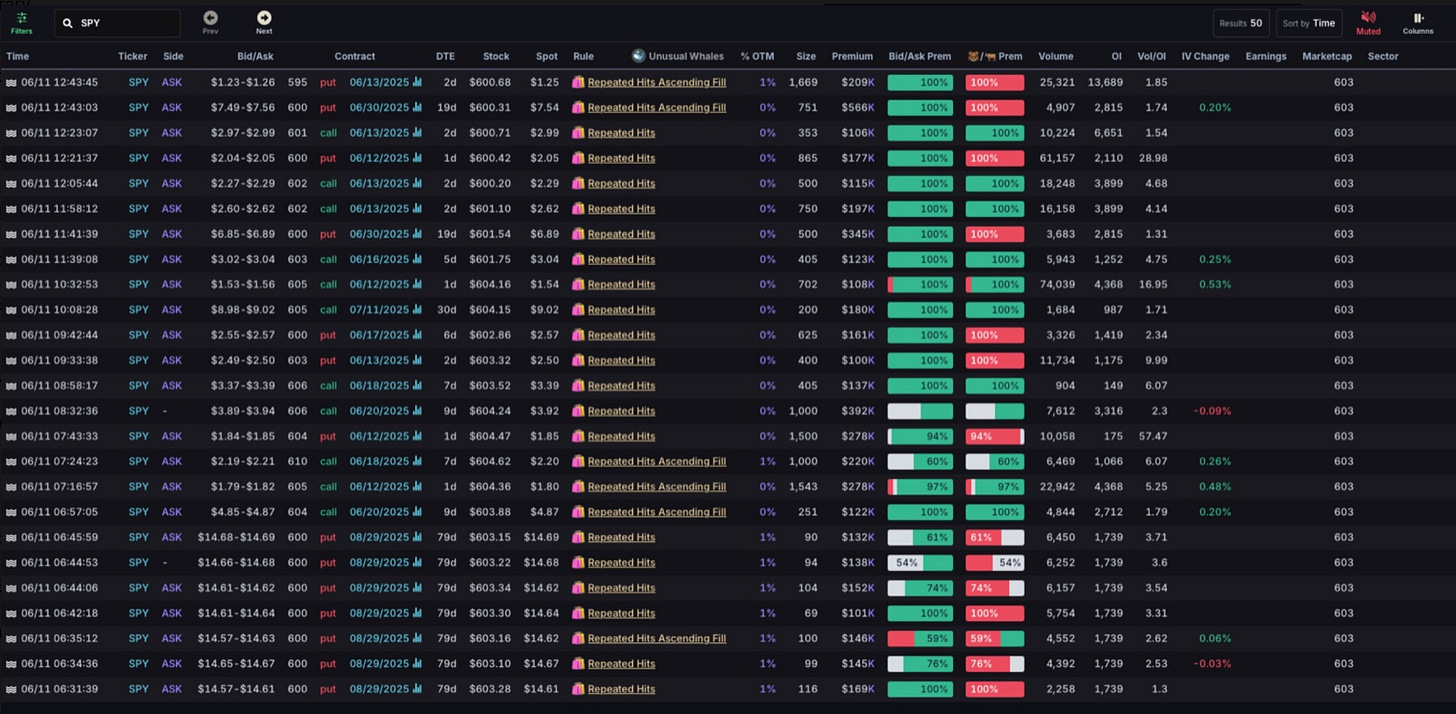This screenshot has height=714, width=1456.
Task: Click the 76% Bid/Ask Prem bar at 06:34:36
Action: click(921, 664)
